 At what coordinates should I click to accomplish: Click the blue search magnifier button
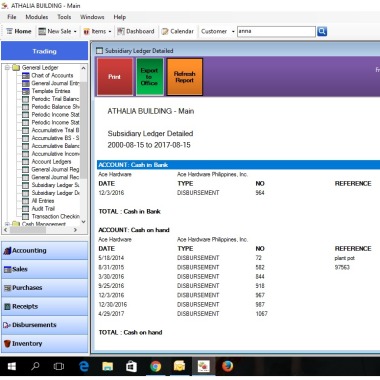click(x=322, y=31)
